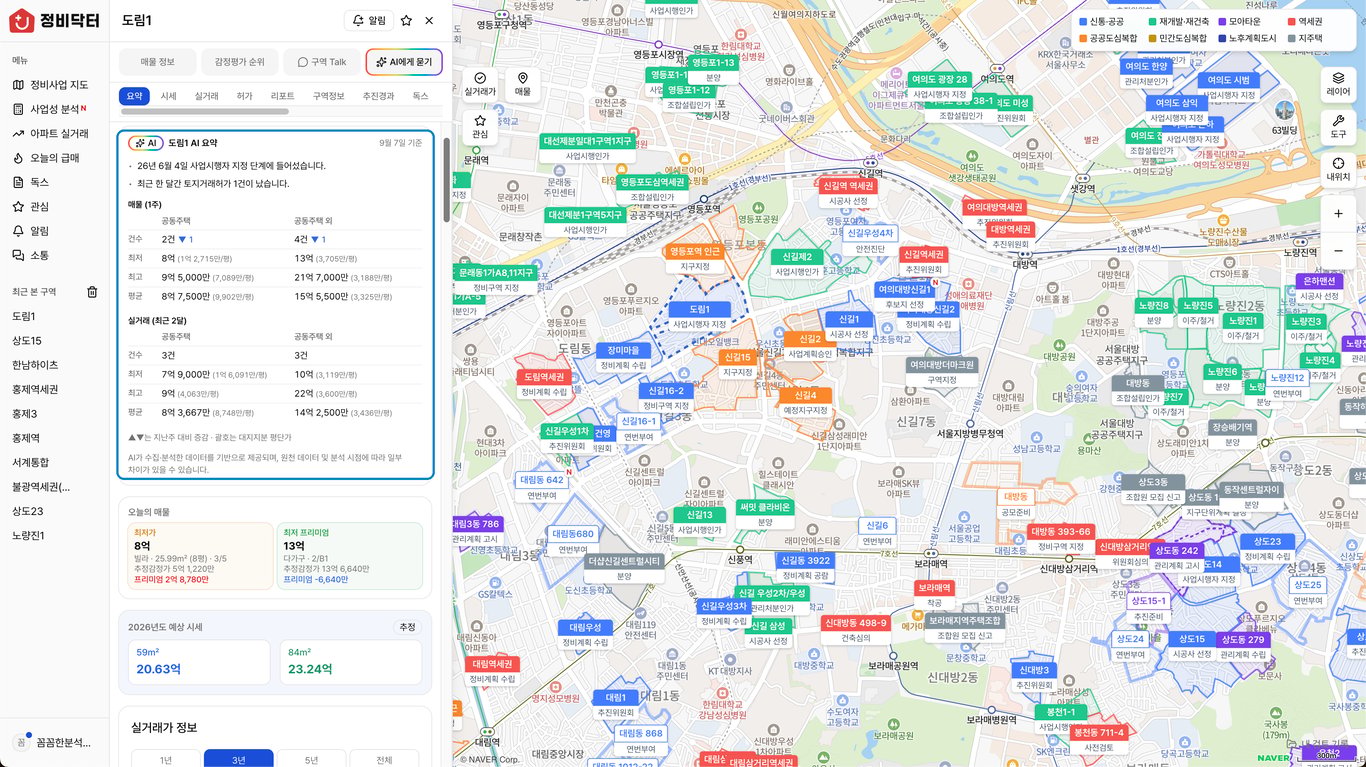The image size is (1366, 767).
Task: Select the 1년 period option
Action: click(x=166, y=760)
